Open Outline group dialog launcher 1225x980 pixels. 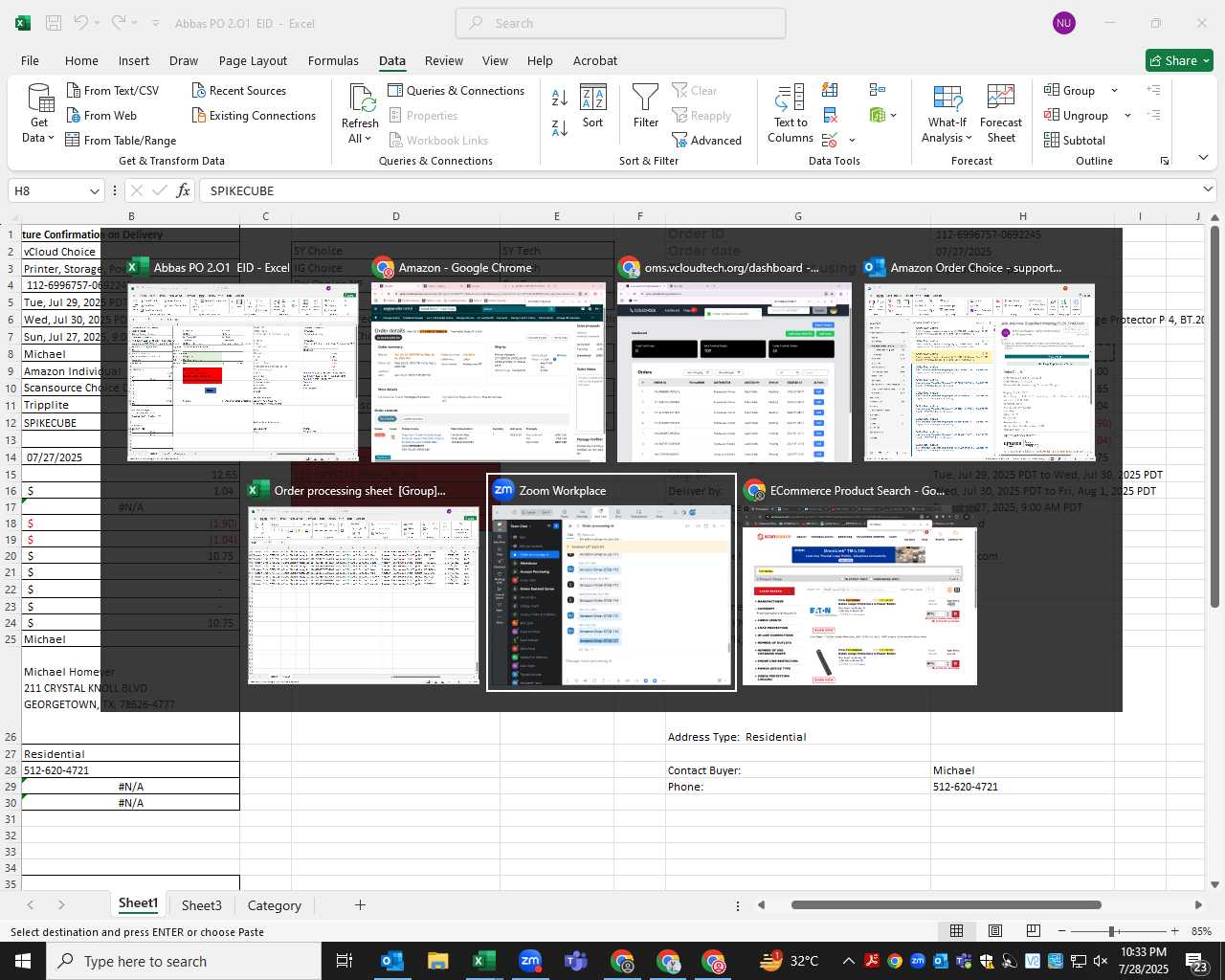pyautogui.click(x=1165, y=161)
